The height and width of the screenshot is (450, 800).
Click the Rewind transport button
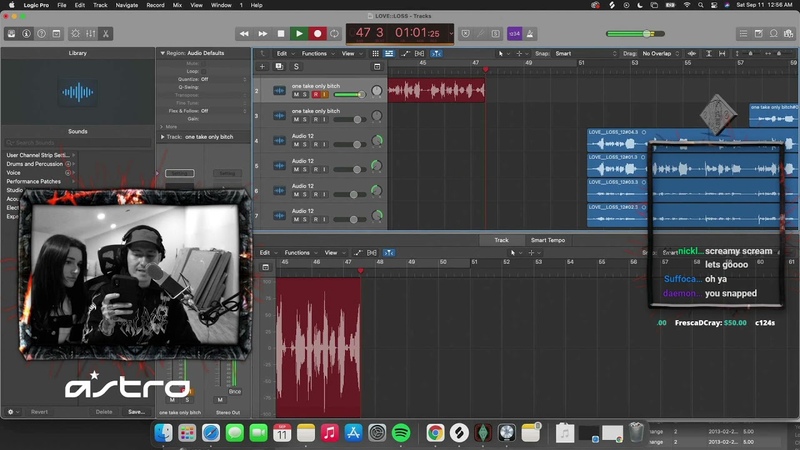(x=244, y=34)
